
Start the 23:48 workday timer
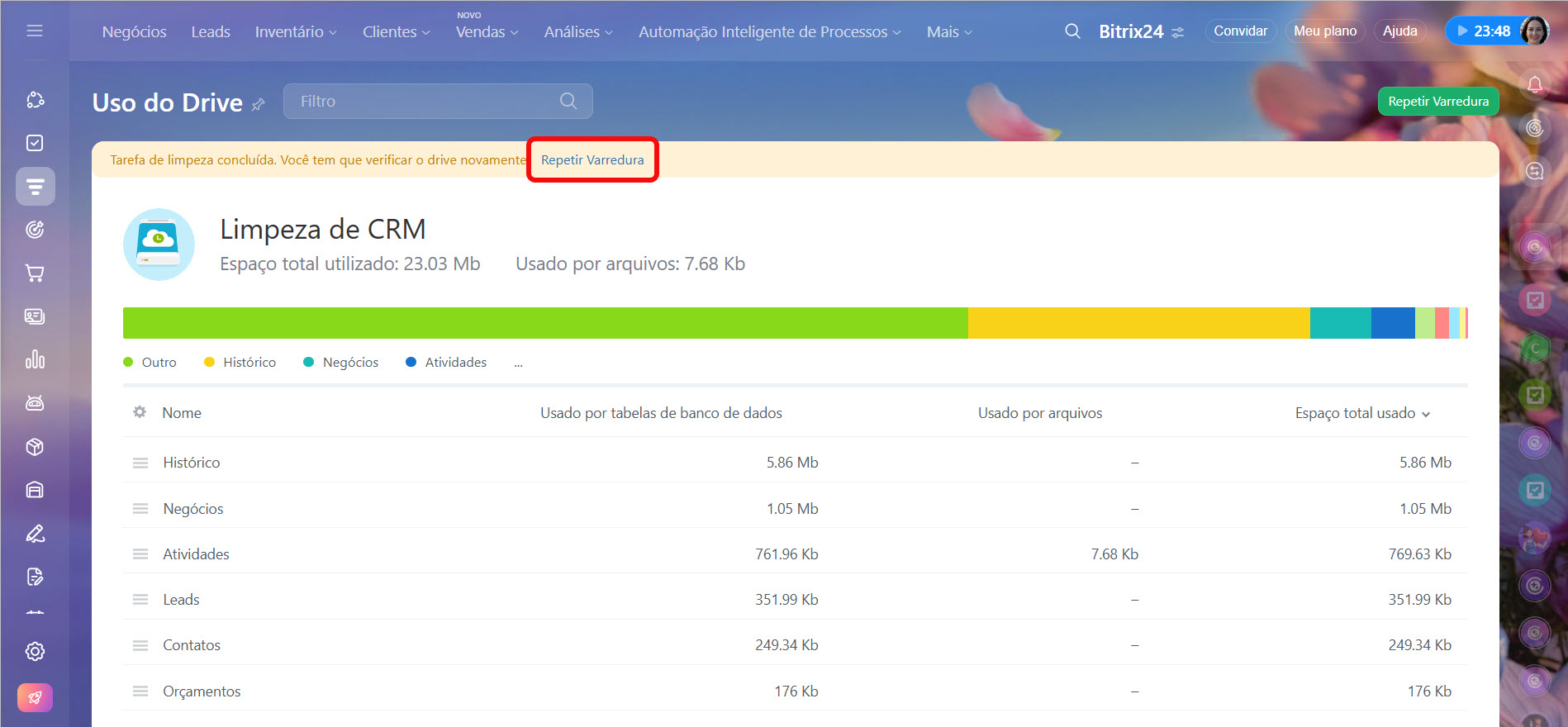1484,31
